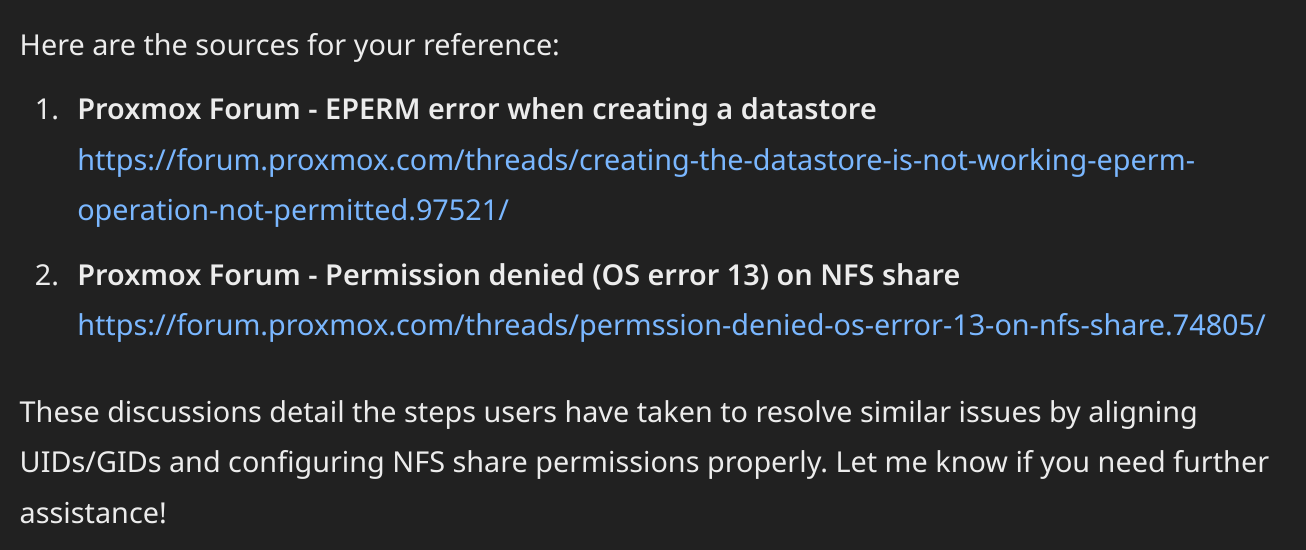This screenshot has width=1306, height=550.
Task: Click the list number 2 marker
Action: coord(48,273)
